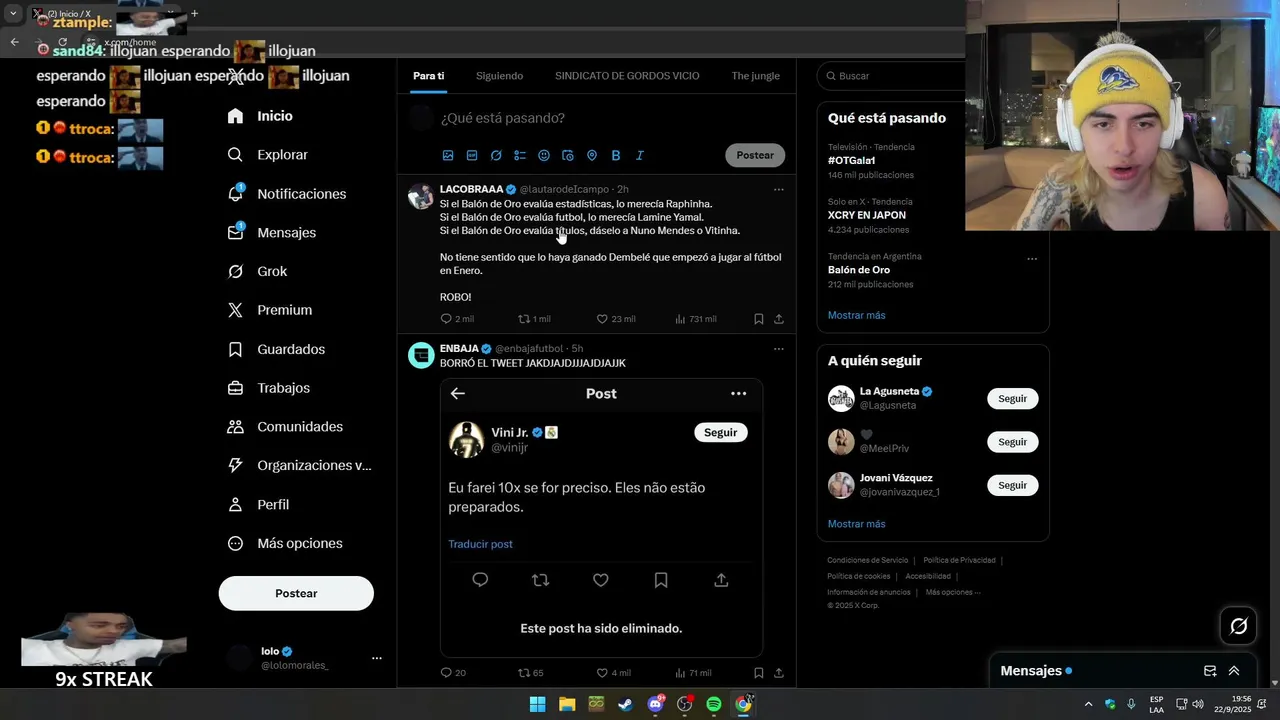The width and height of the screenshot is (1280, 720).
Task: Like LACOBRAAA's post with 23 mil likes
Action: [616, 319]
